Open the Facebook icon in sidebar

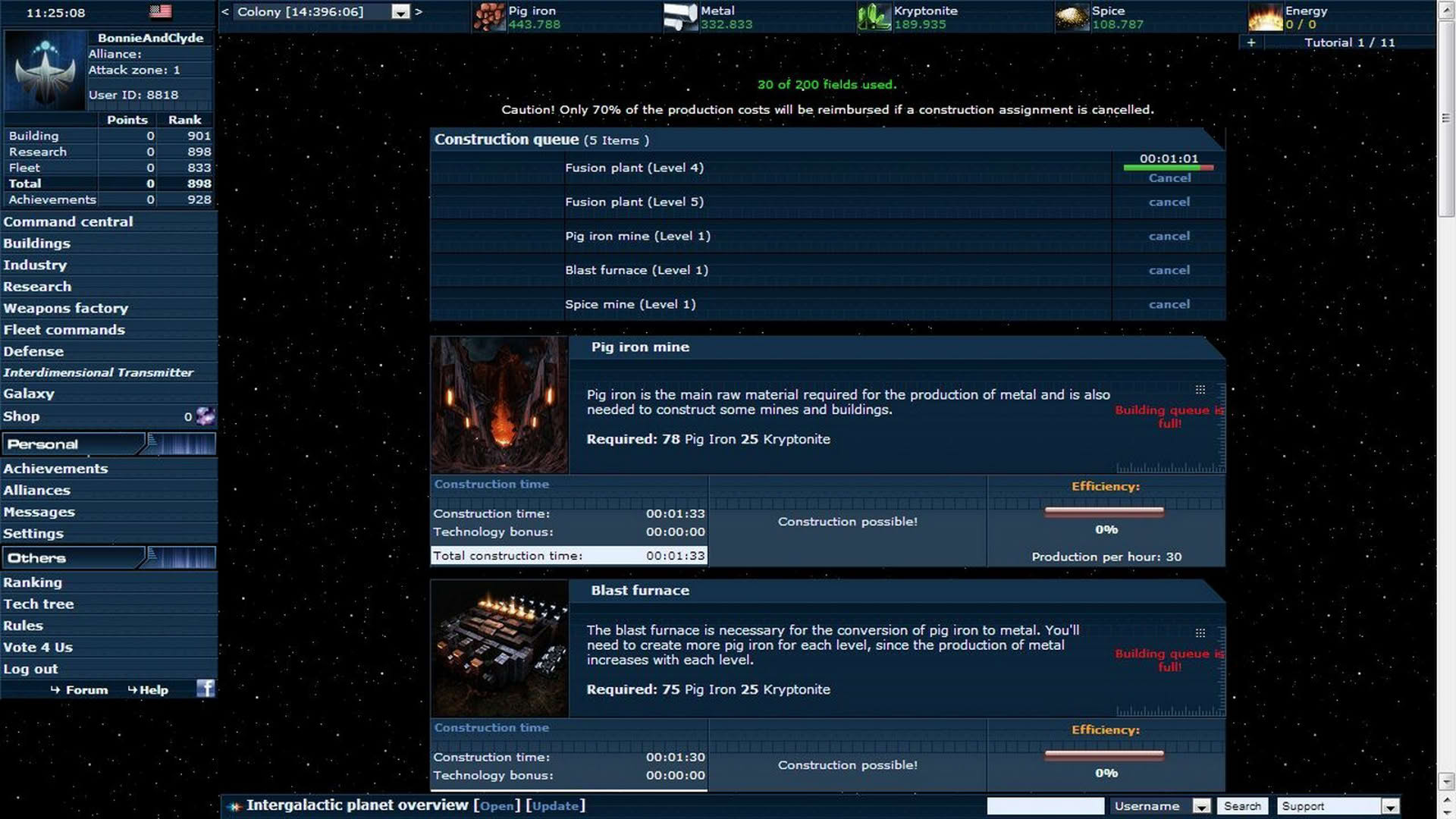tap(206, 688)
